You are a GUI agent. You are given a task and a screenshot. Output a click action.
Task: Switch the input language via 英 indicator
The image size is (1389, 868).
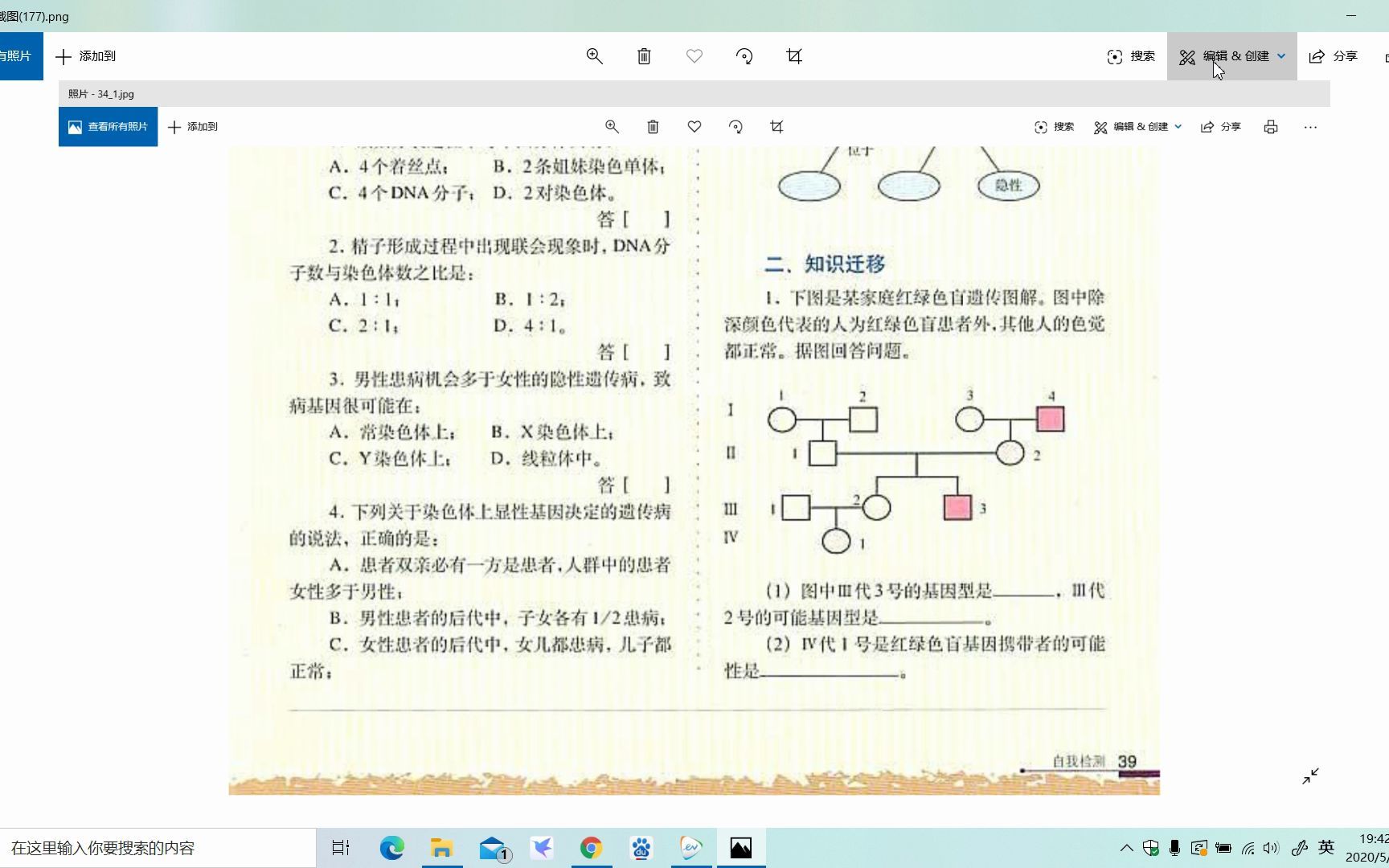pos(1325,847)
